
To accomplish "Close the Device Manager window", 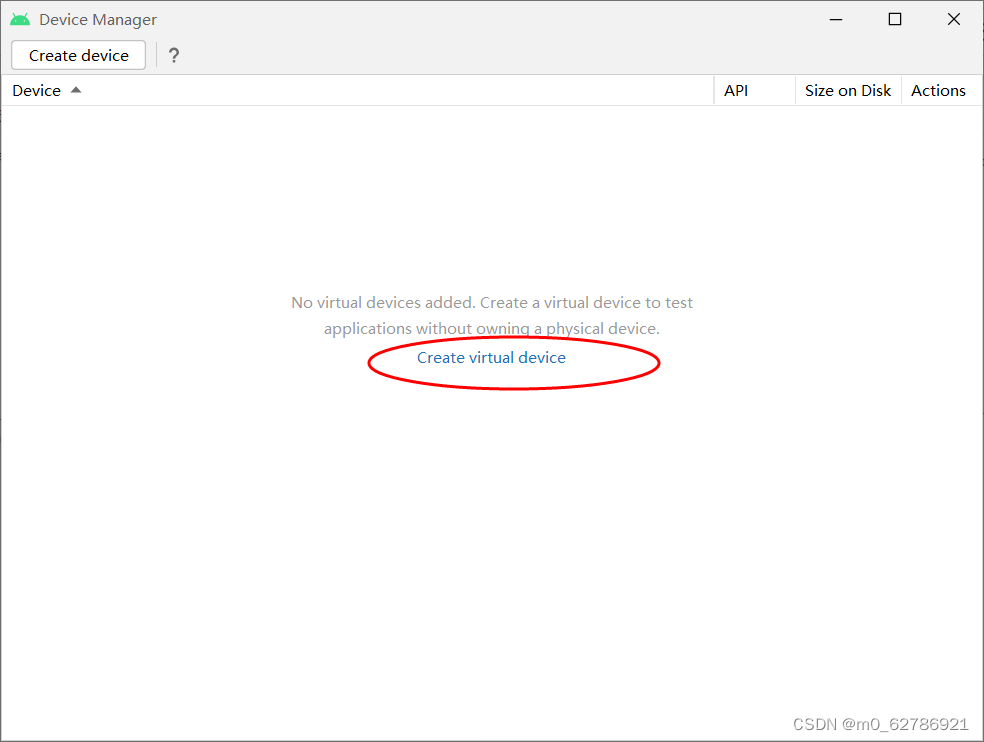I will pos(952,18).
